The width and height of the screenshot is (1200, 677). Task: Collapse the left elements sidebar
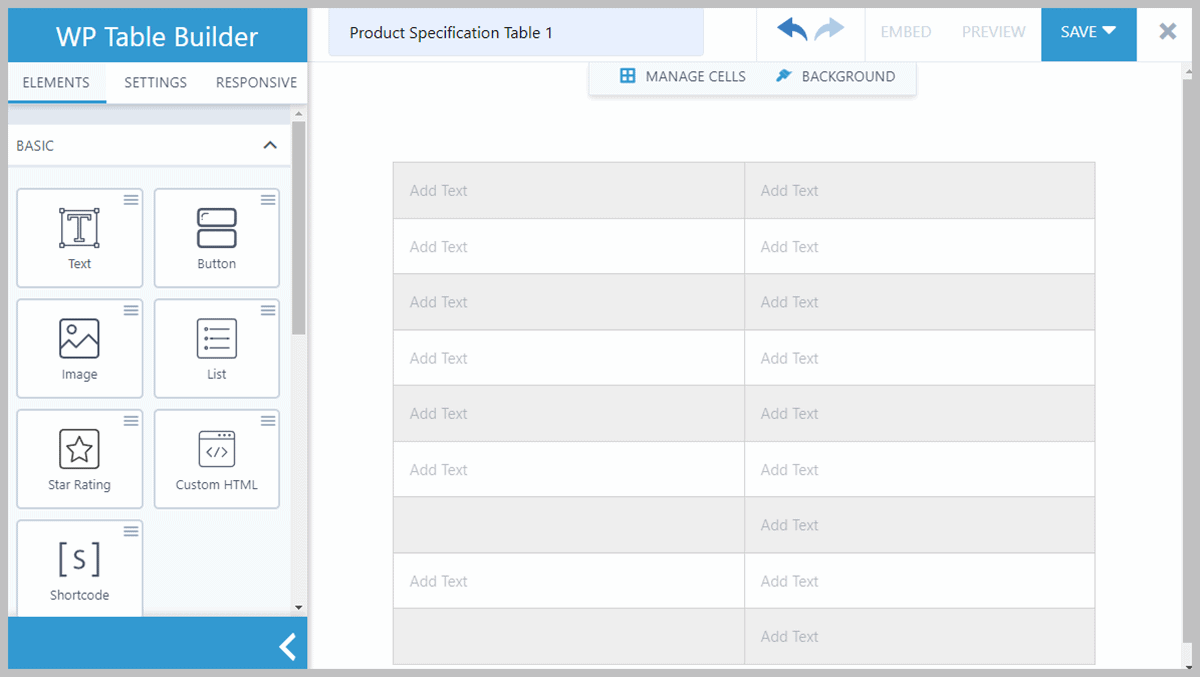pos(287,644)
